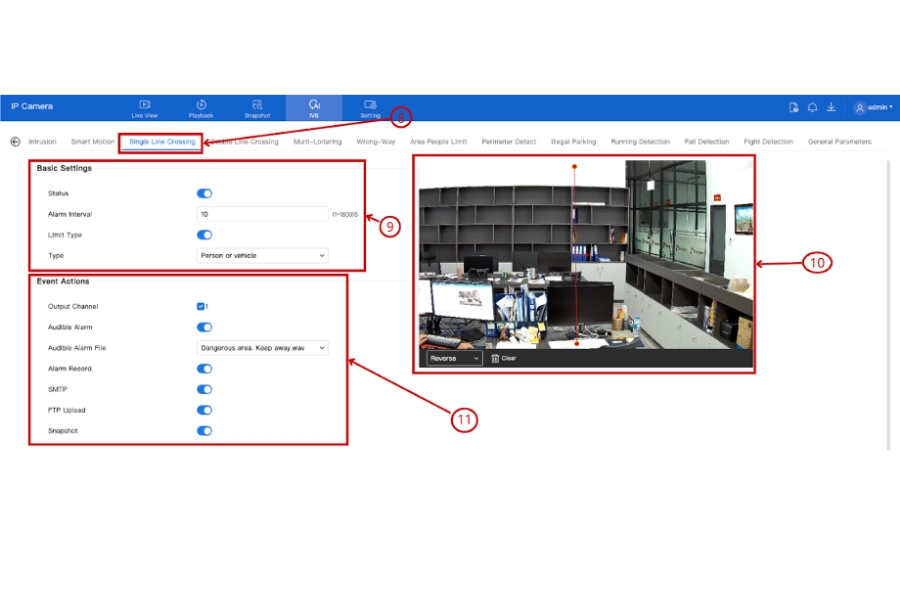This screenshot has width=900, height=600.
Task: Toggle the Alarm Record switch
Action: [204, 369]
